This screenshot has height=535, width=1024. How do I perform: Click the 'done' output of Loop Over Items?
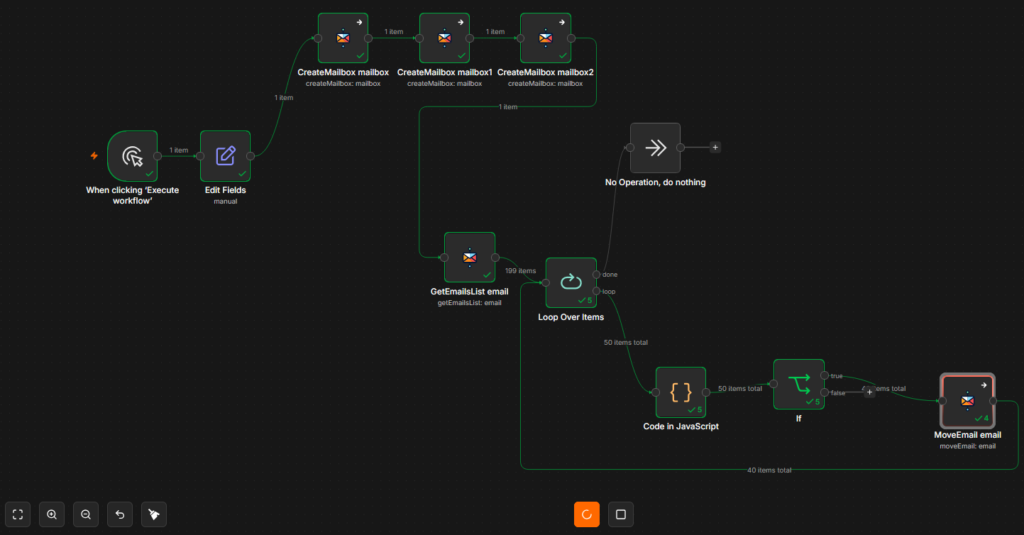coord(596,274)
